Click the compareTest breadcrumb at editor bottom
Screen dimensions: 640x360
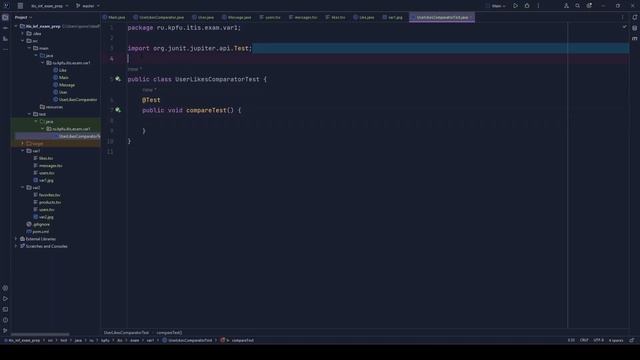[x=169, y=333]
